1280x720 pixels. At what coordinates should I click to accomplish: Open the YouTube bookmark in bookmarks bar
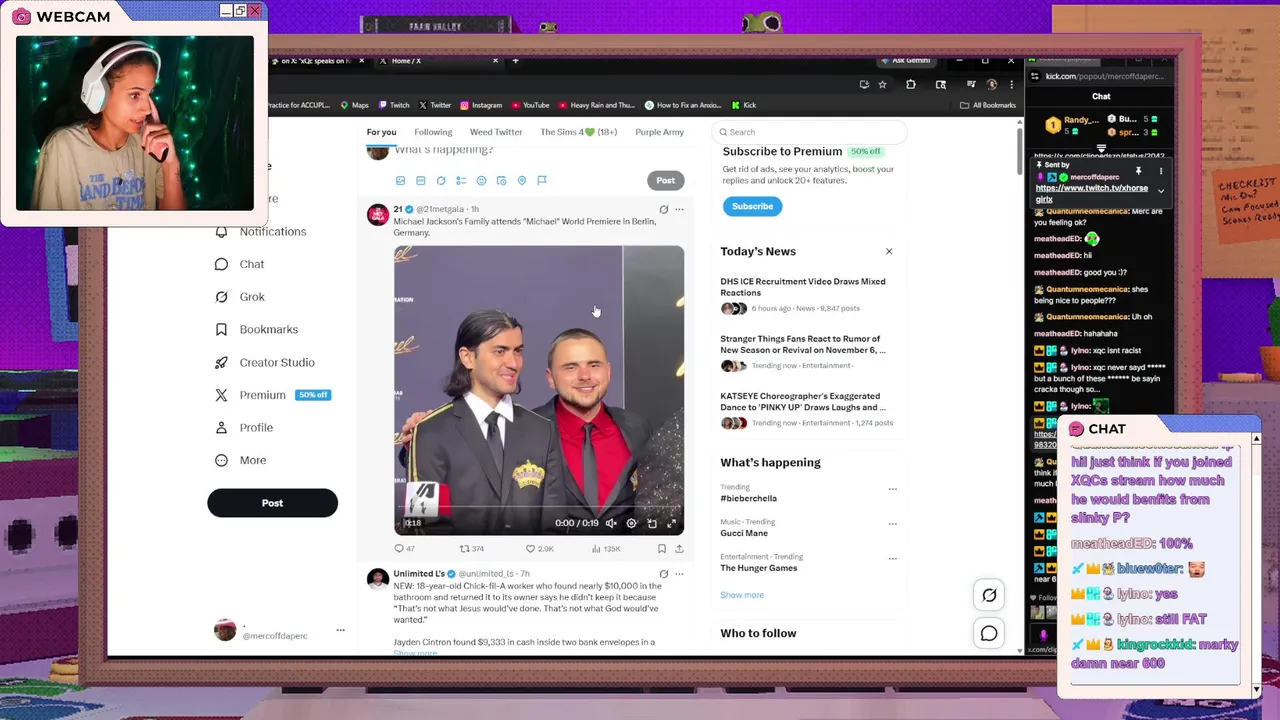(530, 105)
